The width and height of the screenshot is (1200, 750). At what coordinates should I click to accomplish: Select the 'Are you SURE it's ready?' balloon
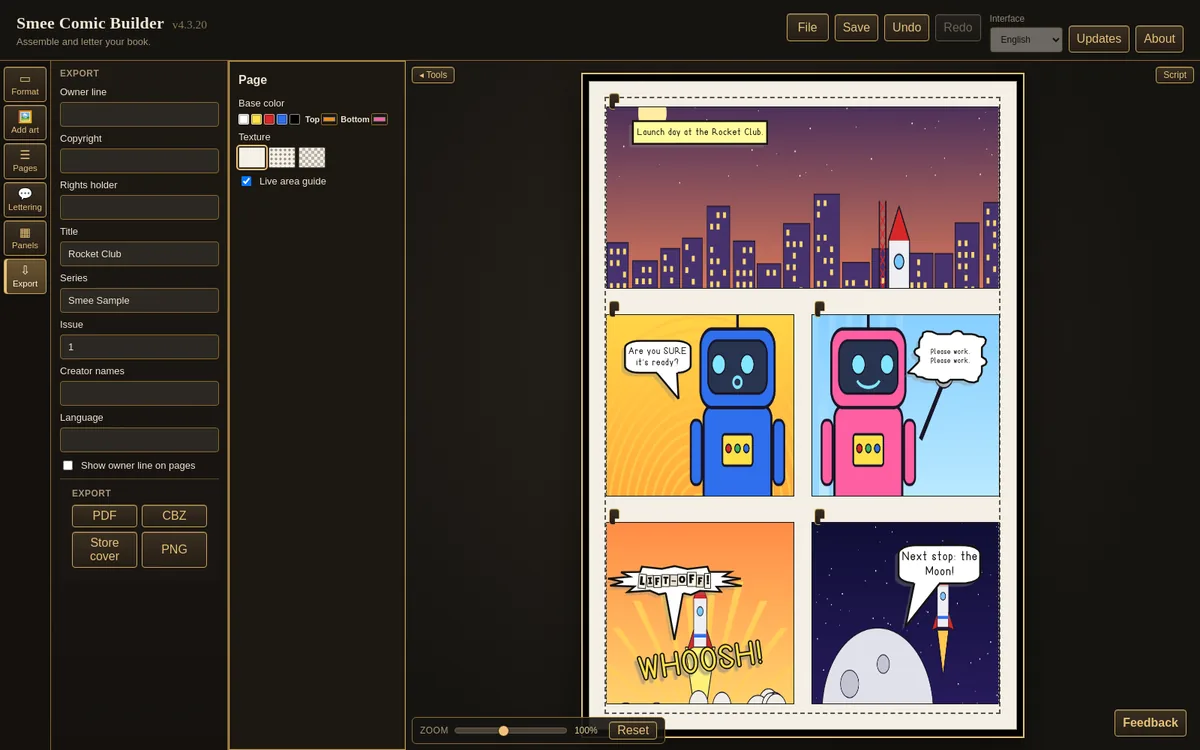pos(657,356)
